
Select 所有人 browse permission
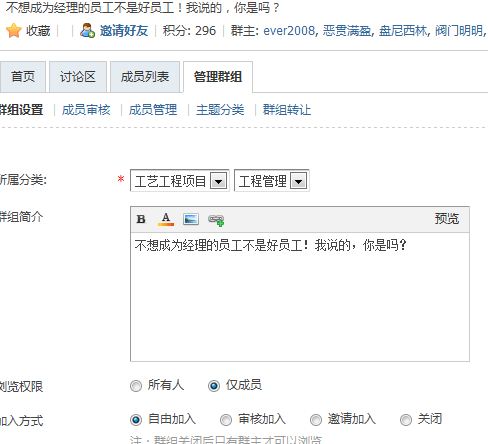136,386
